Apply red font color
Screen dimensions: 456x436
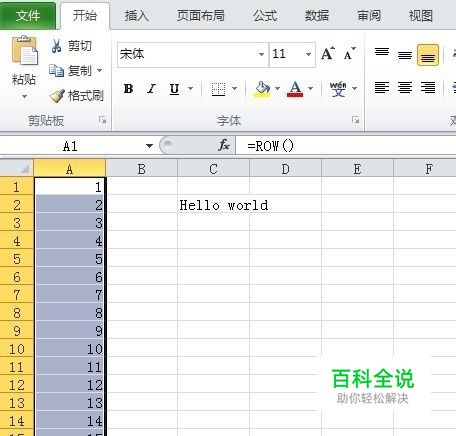295,89
